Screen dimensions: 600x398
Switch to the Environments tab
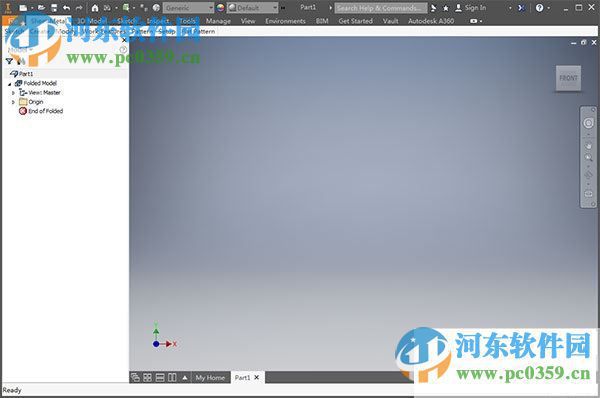(x=285, y=21)
